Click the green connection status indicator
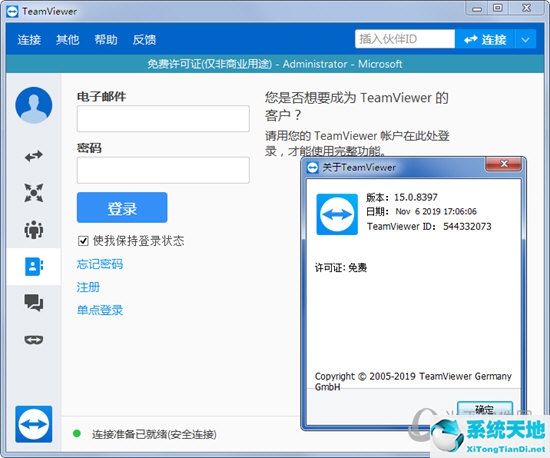550x458 pixels. pos(76,434)
